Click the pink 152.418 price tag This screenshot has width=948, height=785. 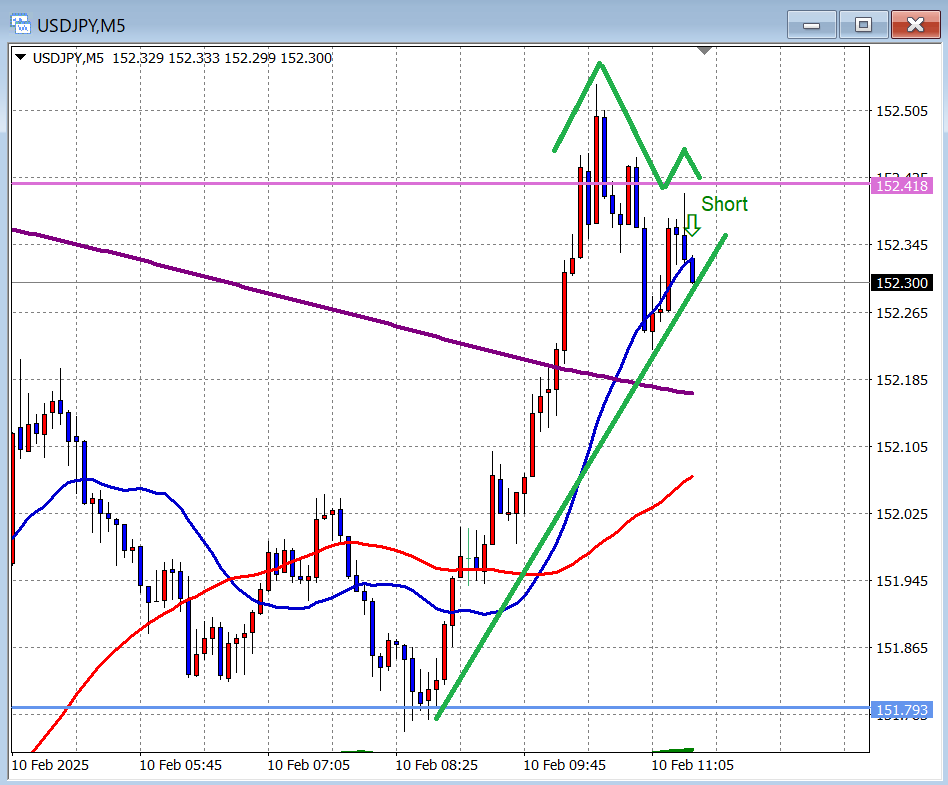coord(902,185)
